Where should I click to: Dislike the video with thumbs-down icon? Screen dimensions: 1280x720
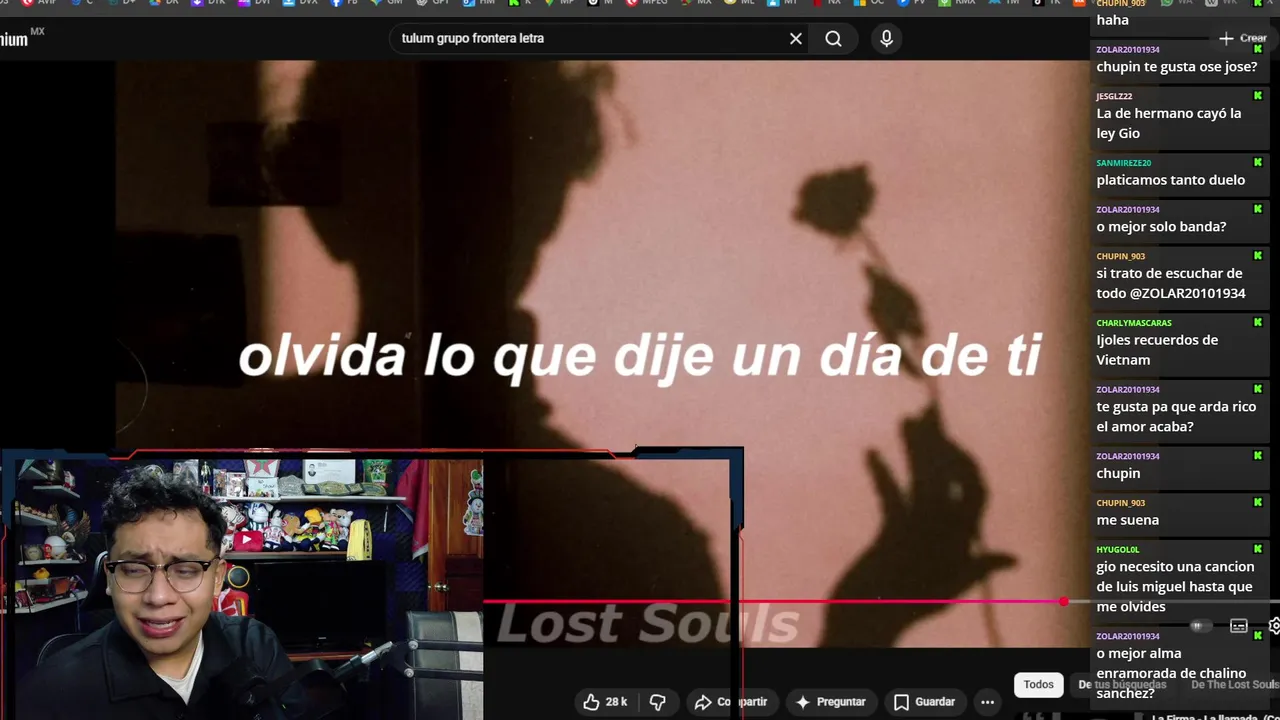point(657,702)
